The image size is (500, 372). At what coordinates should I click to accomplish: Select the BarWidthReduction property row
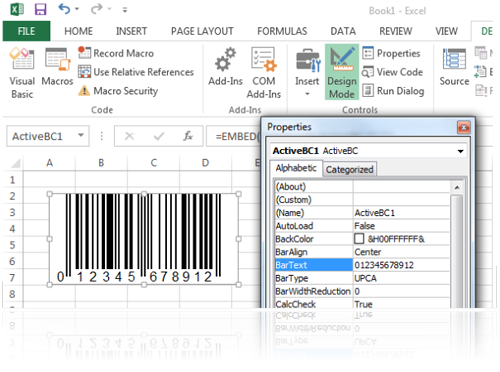362,291
